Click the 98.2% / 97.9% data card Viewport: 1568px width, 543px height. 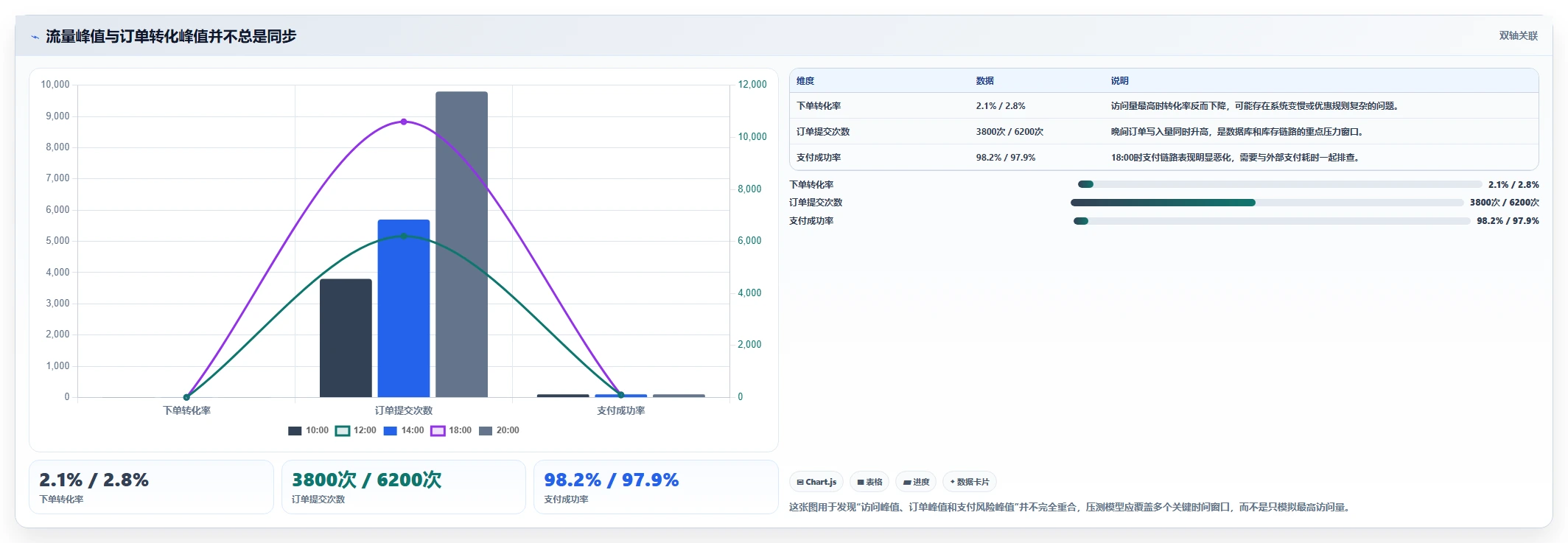pyautogui.click(x=656, y=487)
